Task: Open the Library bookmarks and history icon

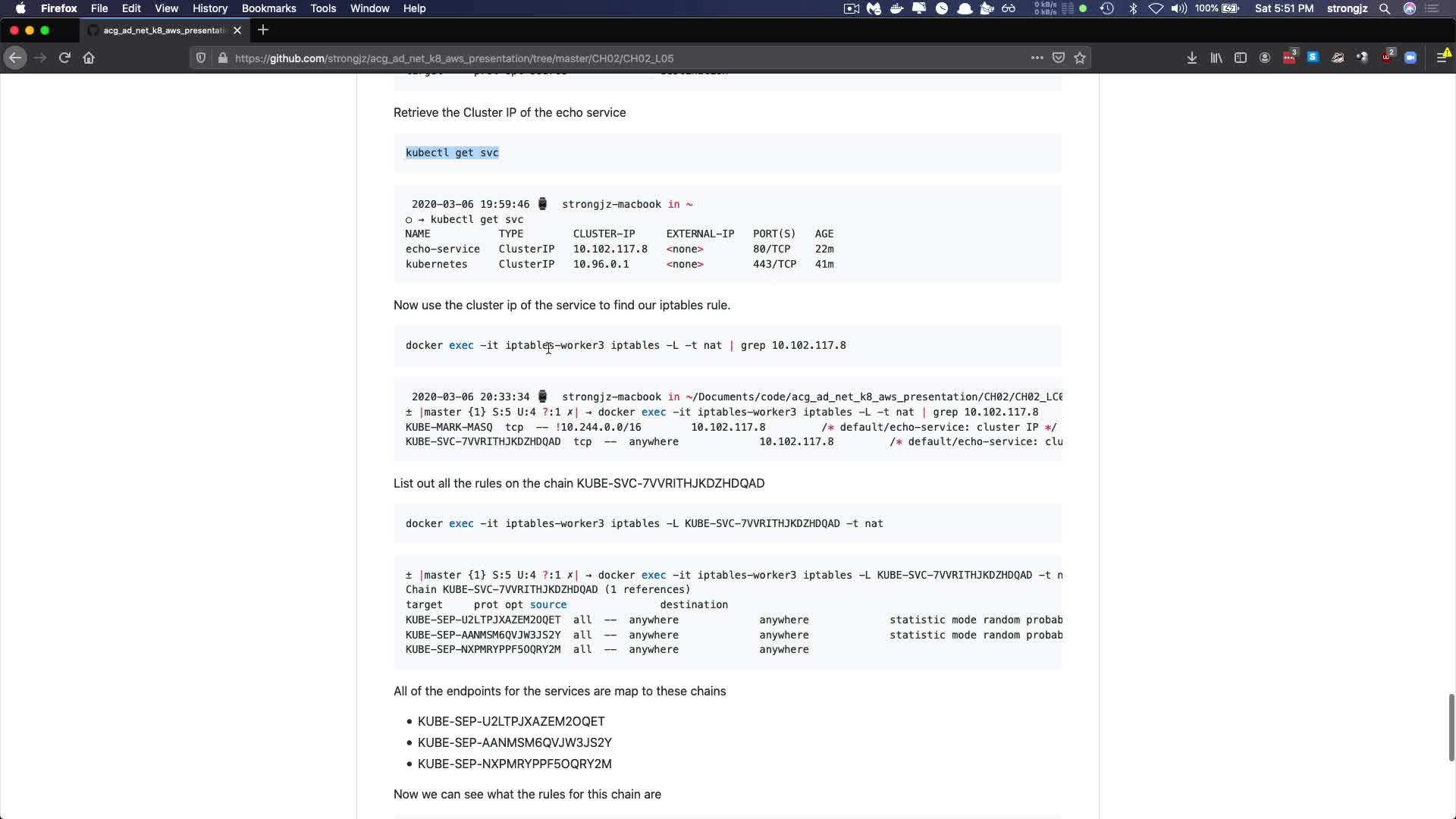Action: [1216, 58]
